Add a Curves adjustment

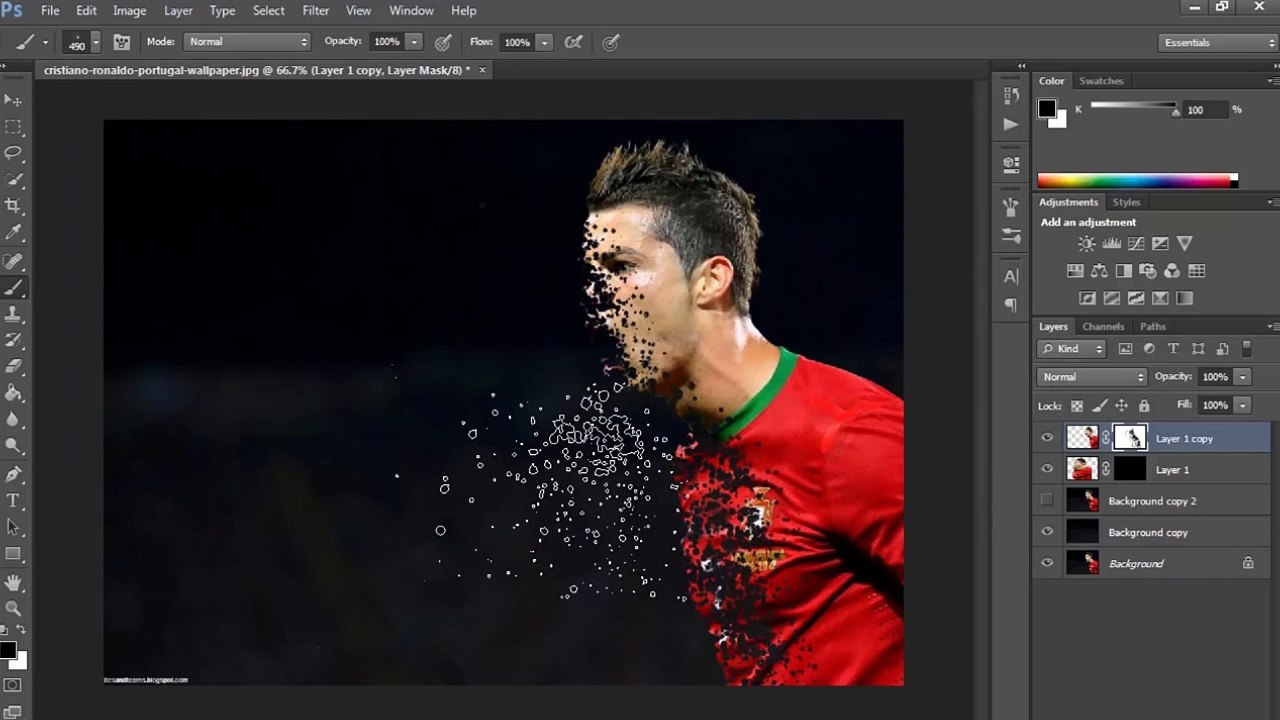[x=1136, y=243]
